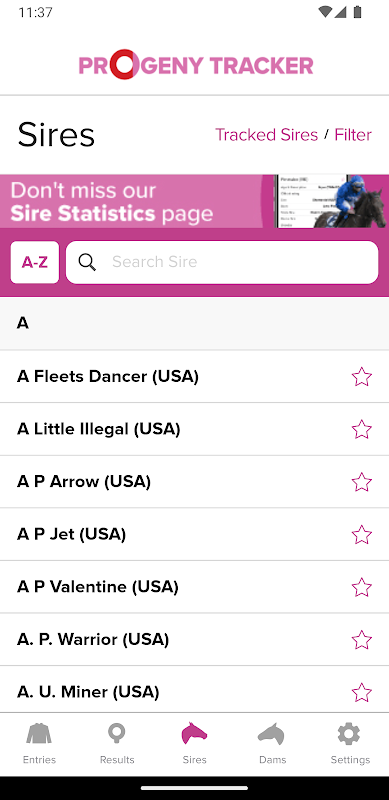Viewport: 389px width, 800px height.
Task: Open the A-Z letter selector
Action: tap(35, 262)
